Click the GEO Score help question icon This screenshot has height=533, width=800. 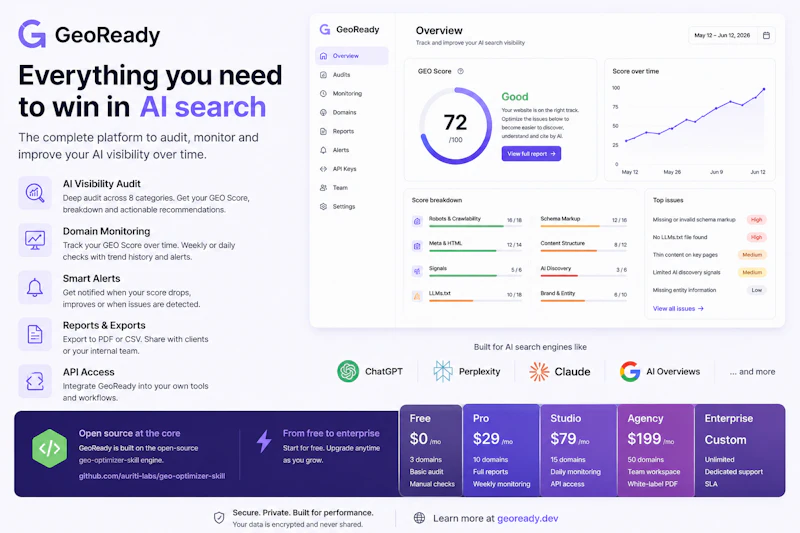[461, 71]
